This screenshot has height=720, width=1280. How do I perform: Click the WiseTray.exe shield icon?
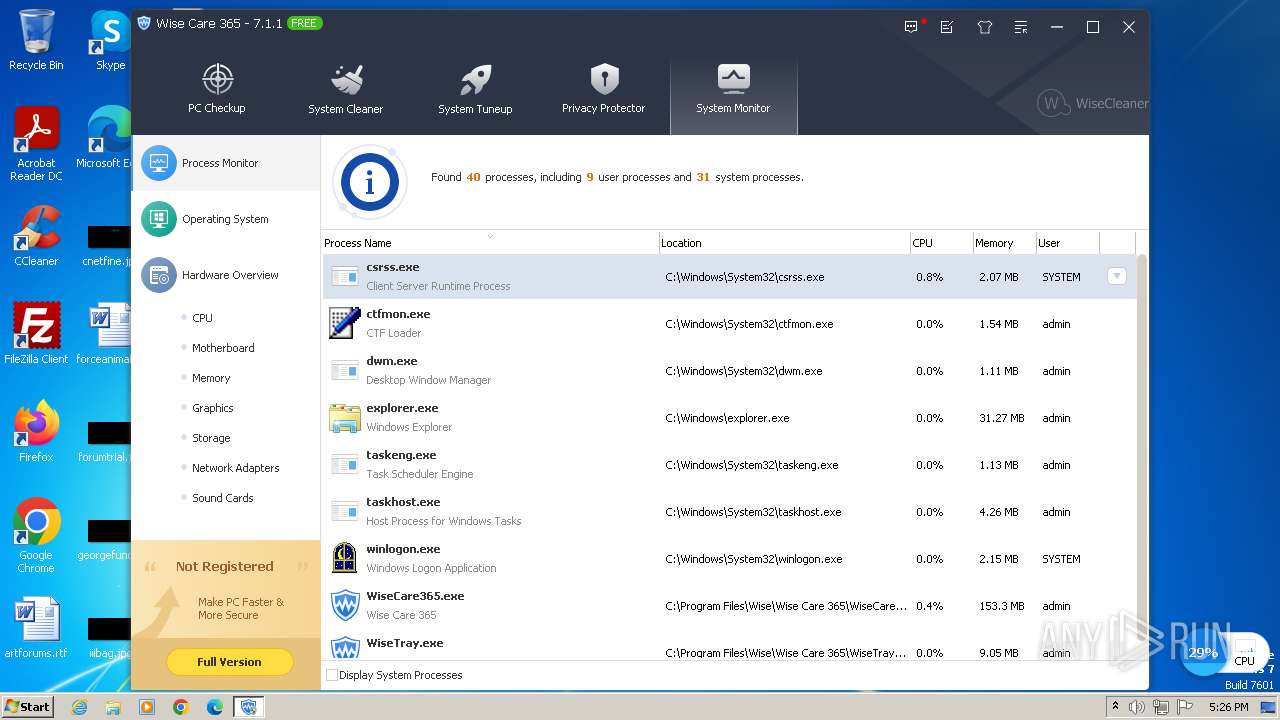[345, 647]
